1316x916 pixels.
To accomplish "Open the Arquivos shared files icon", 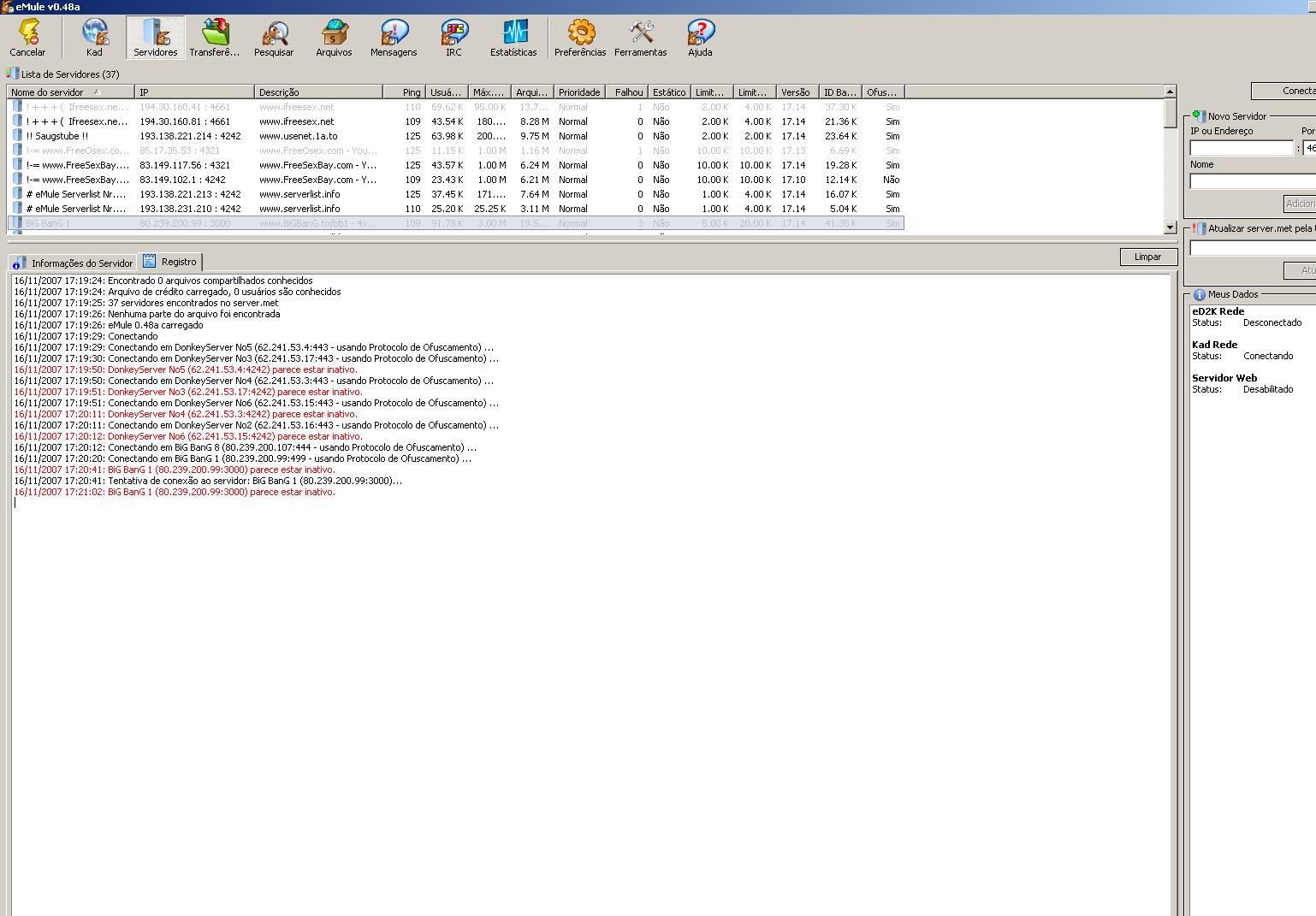I will pos(334,38).
